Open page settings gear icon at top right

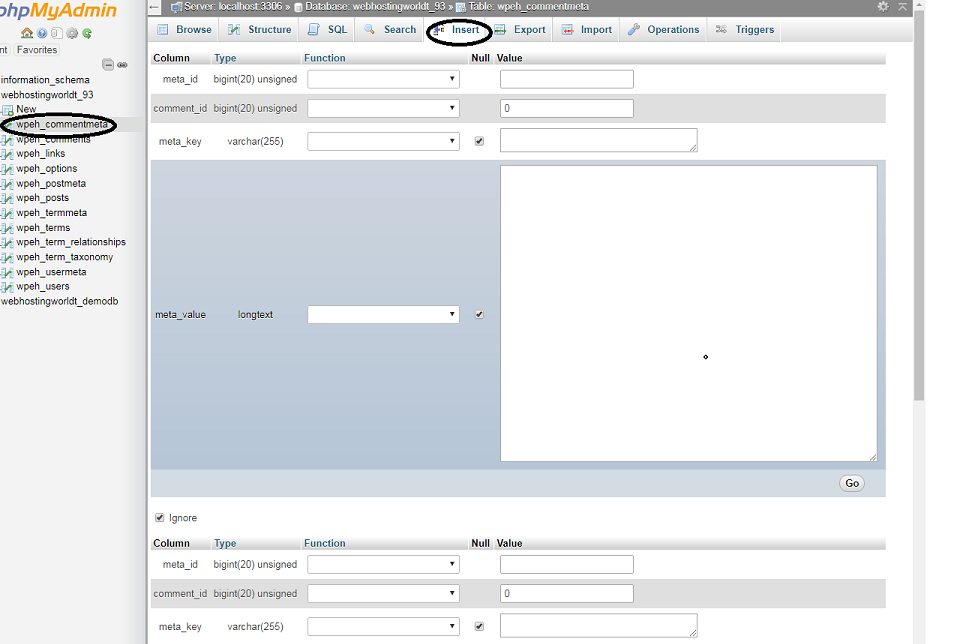click(x=882, y=7)
